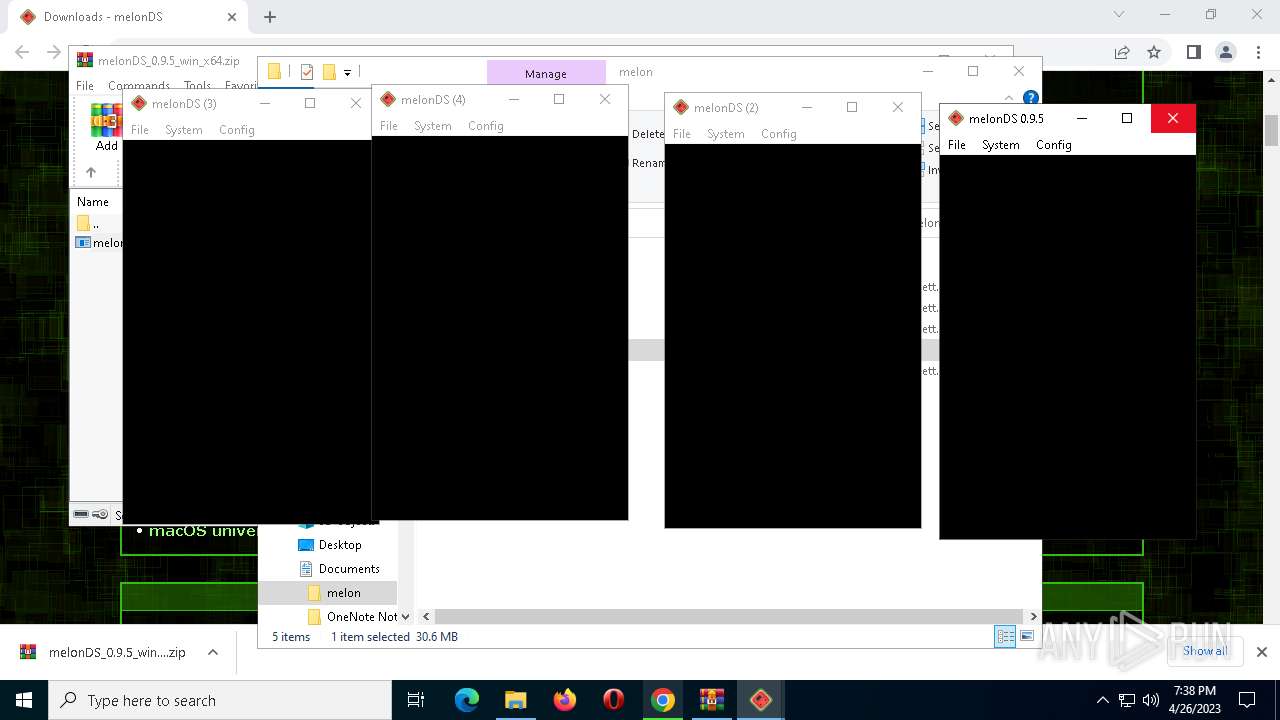Image resolution: width=1280 pixels, height=720 pixels.
Task: Open Opera from taskbar
Action: click(x=614, y=700)
